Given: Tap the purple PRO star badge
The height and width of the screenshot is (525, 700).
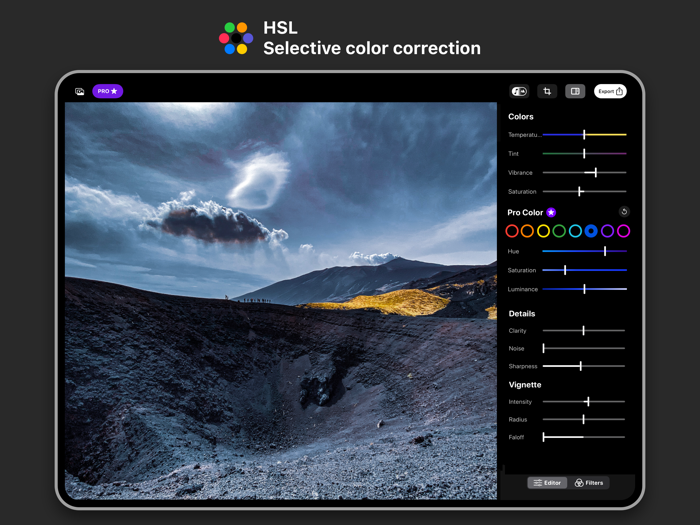Looking at the screenshot, I should (108, 91).
